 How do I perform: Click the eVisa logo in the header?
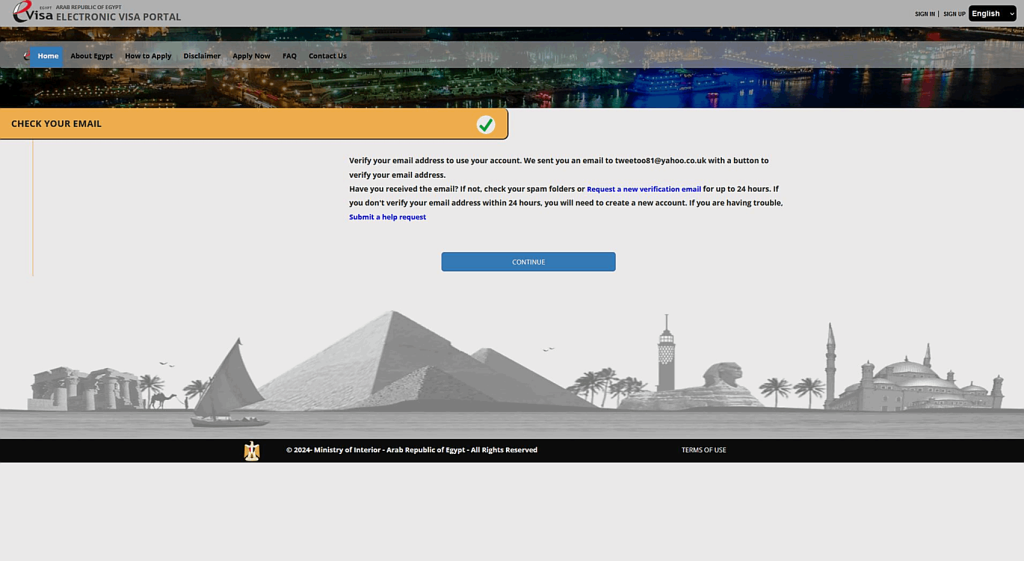tap(33, 13)
